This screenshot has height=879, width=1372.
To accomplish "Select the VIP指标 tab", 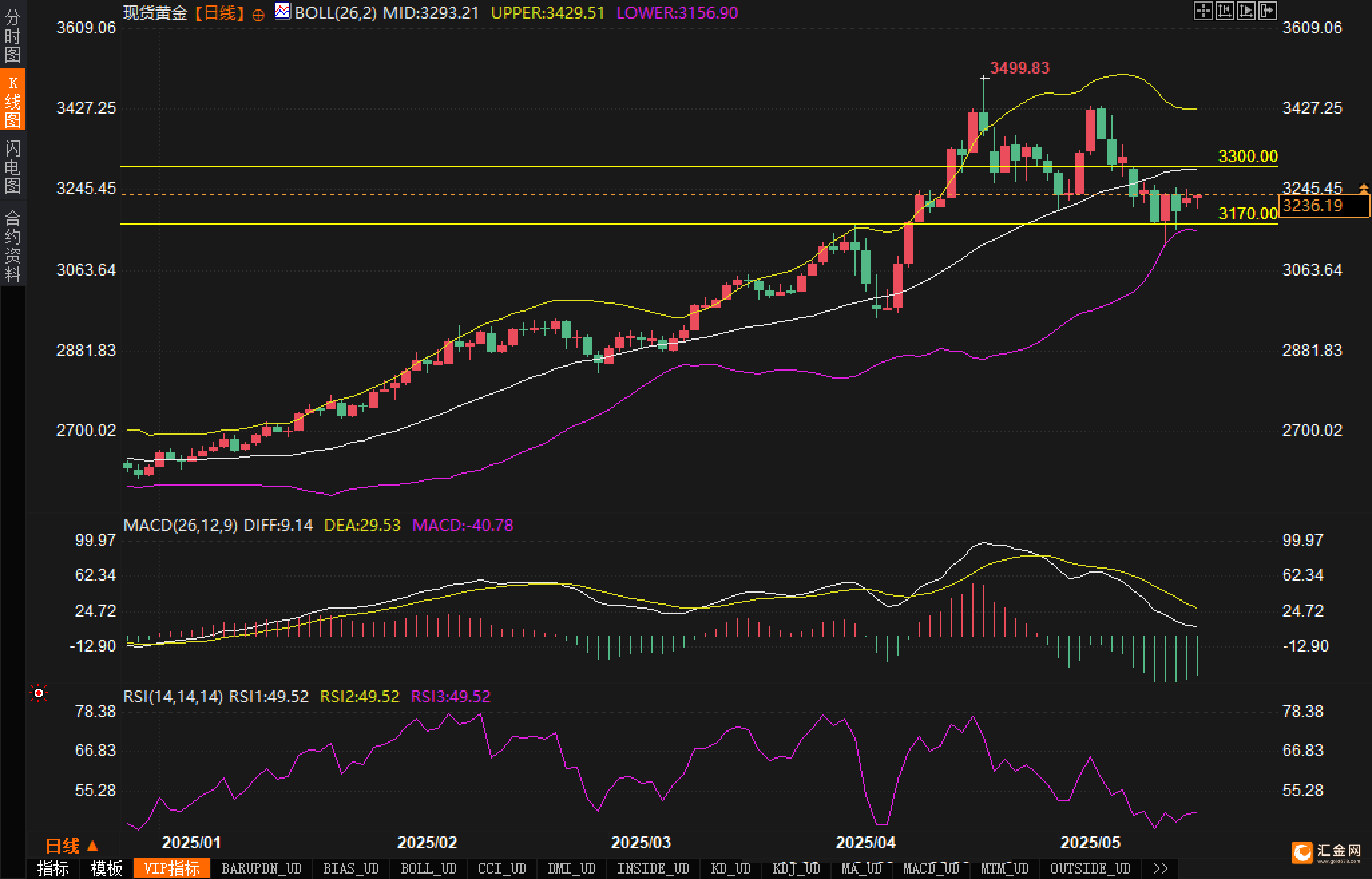I will pyautogui.click(x=172, y=868).
